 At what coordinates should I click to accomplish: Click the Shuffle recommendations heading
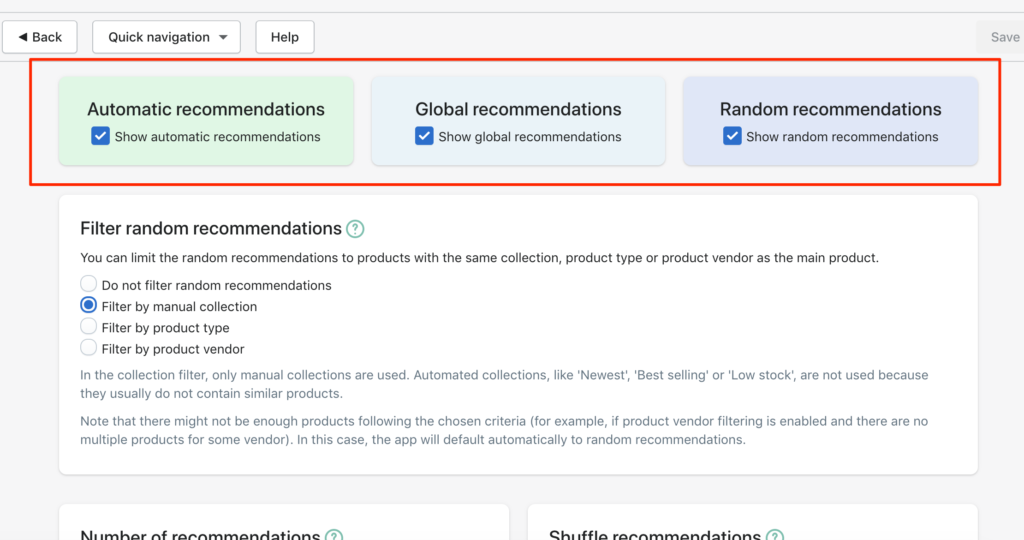click(x=654, y=535)
